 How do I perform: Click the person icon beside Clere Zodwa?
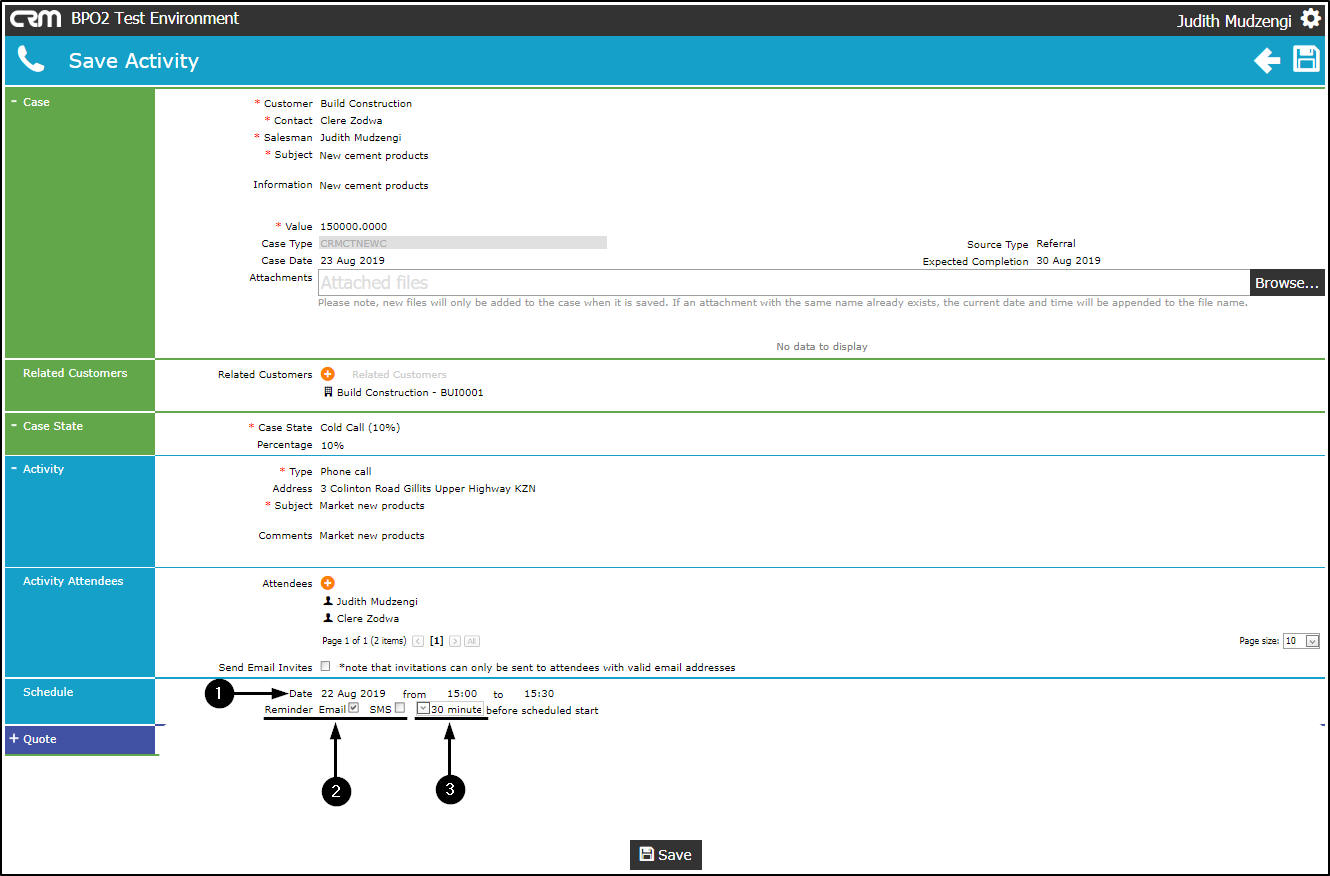pyautogui.click(x=328, y=619)
